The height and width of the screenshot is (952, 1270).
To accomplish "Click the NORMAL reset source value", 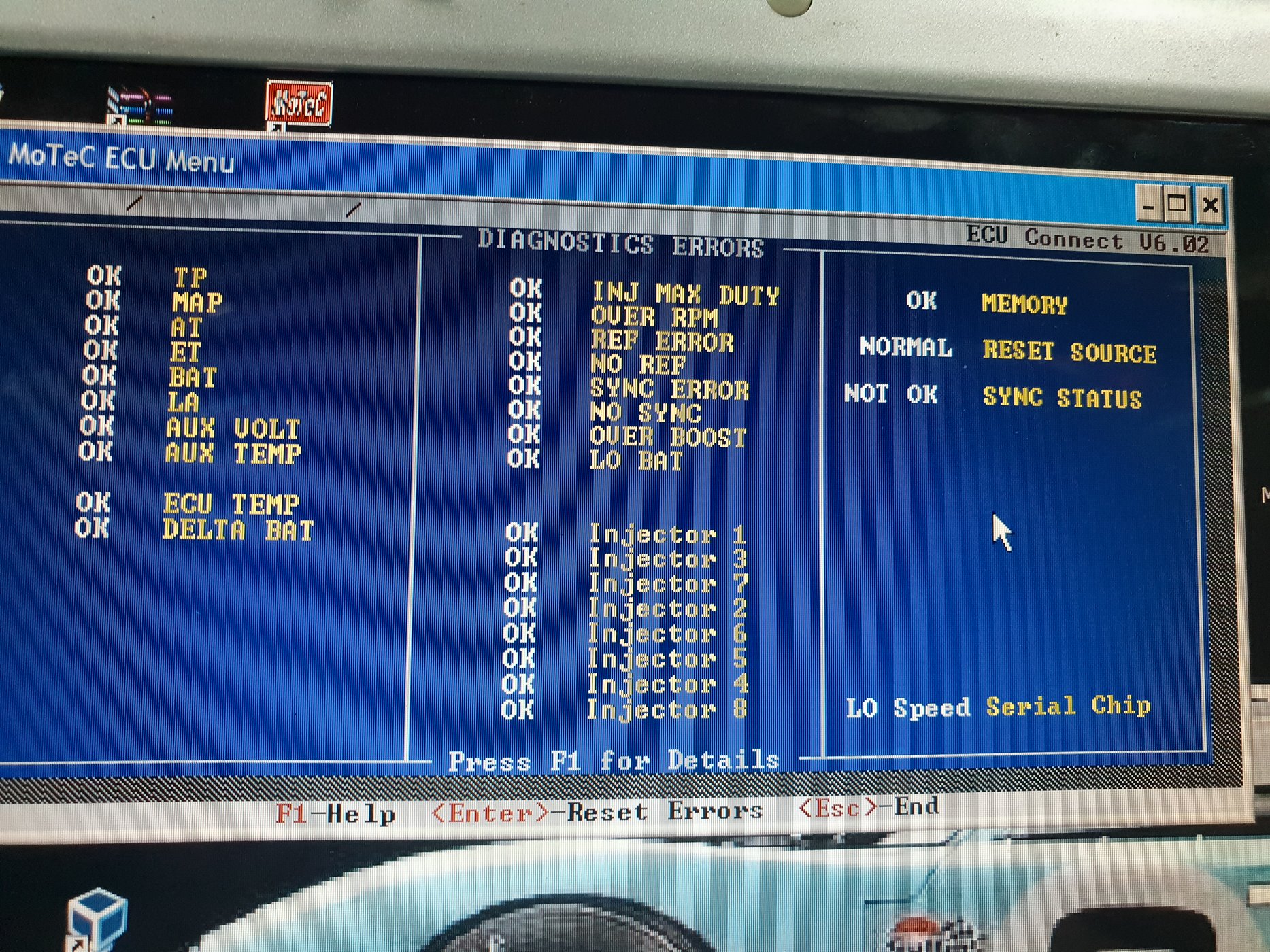I will 906,347.
